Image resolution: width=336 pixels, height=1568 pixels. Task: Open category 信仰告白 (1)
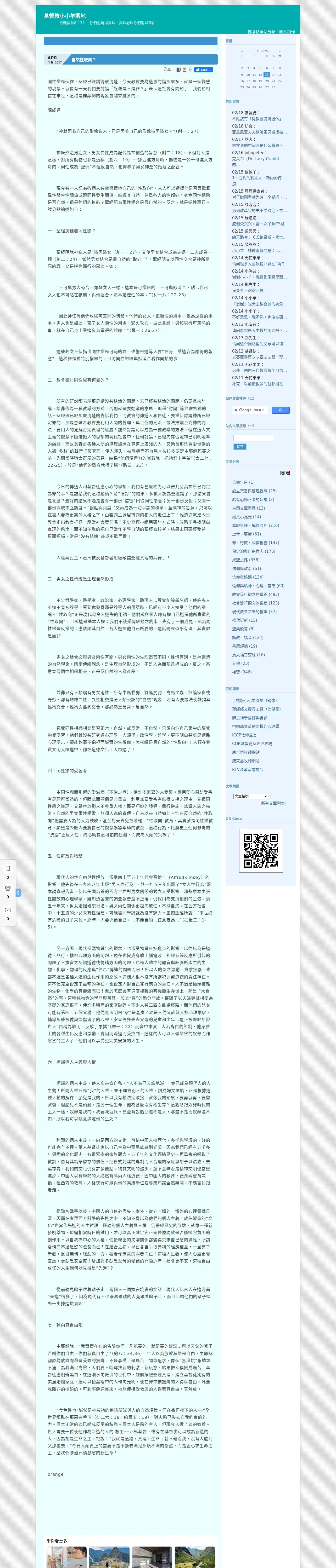243,482
